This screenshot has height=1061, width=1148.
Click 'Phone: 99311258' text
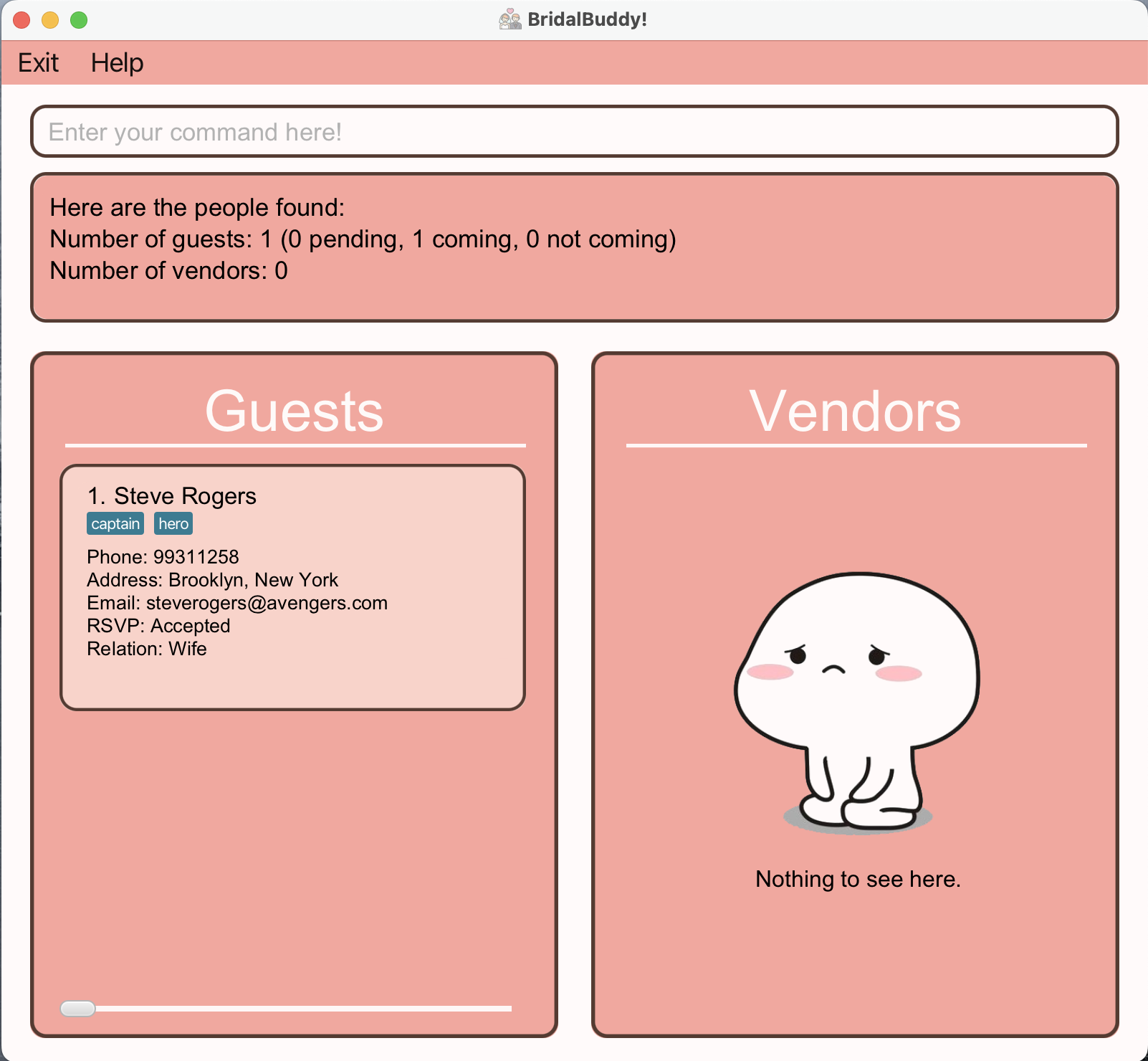tap(163, 557)
